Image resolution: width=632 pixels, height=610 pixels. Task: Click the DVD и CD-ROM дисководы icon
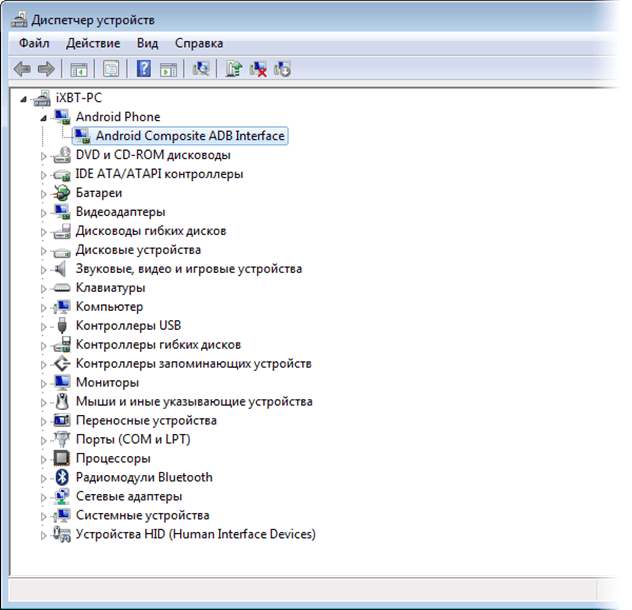pos(62,155)
